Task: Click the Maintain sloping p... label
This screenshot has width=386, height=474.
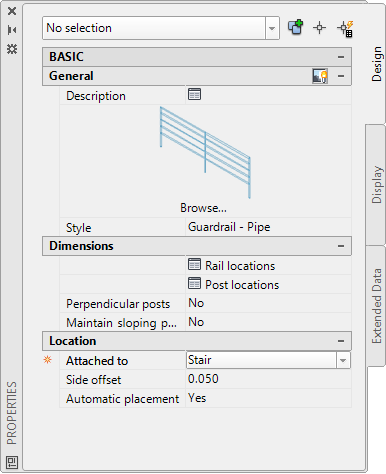Action: [x=121, y=323]
